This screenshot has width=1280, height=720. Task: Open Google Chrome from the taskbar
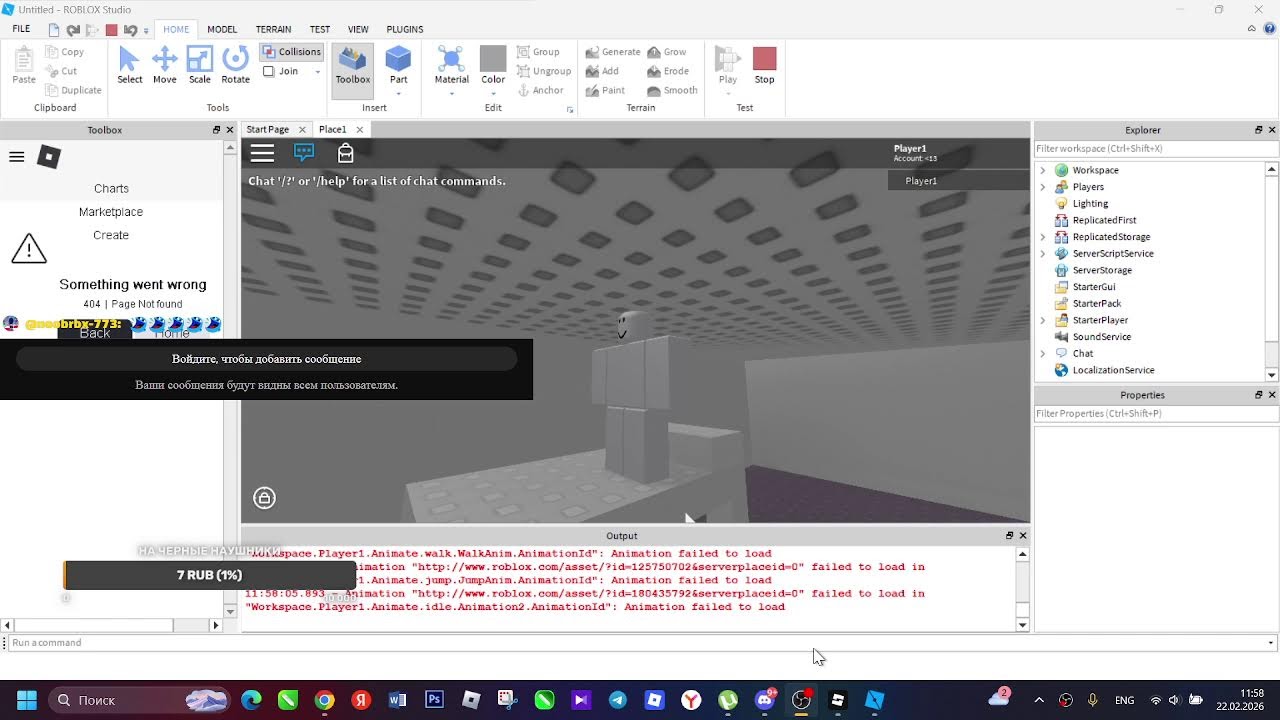tap(324, 700)
